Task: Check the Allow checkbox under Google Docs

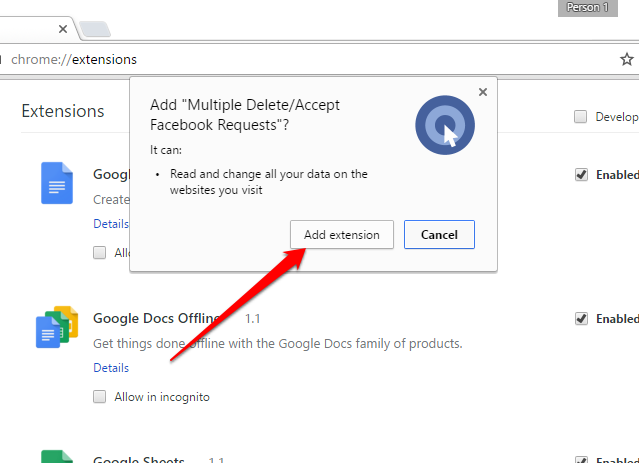Action: 99,253
